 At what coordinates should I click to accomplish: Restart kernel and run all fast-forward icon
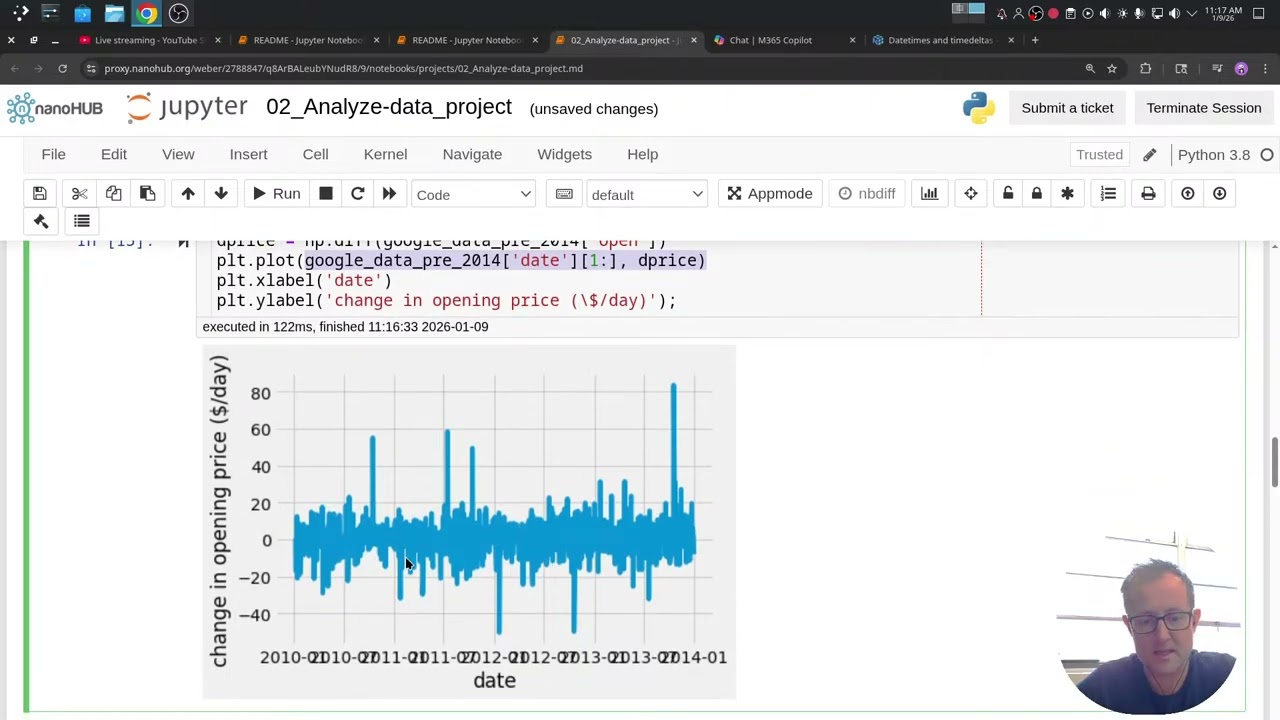pyautogui.click(x=389, y=194)
